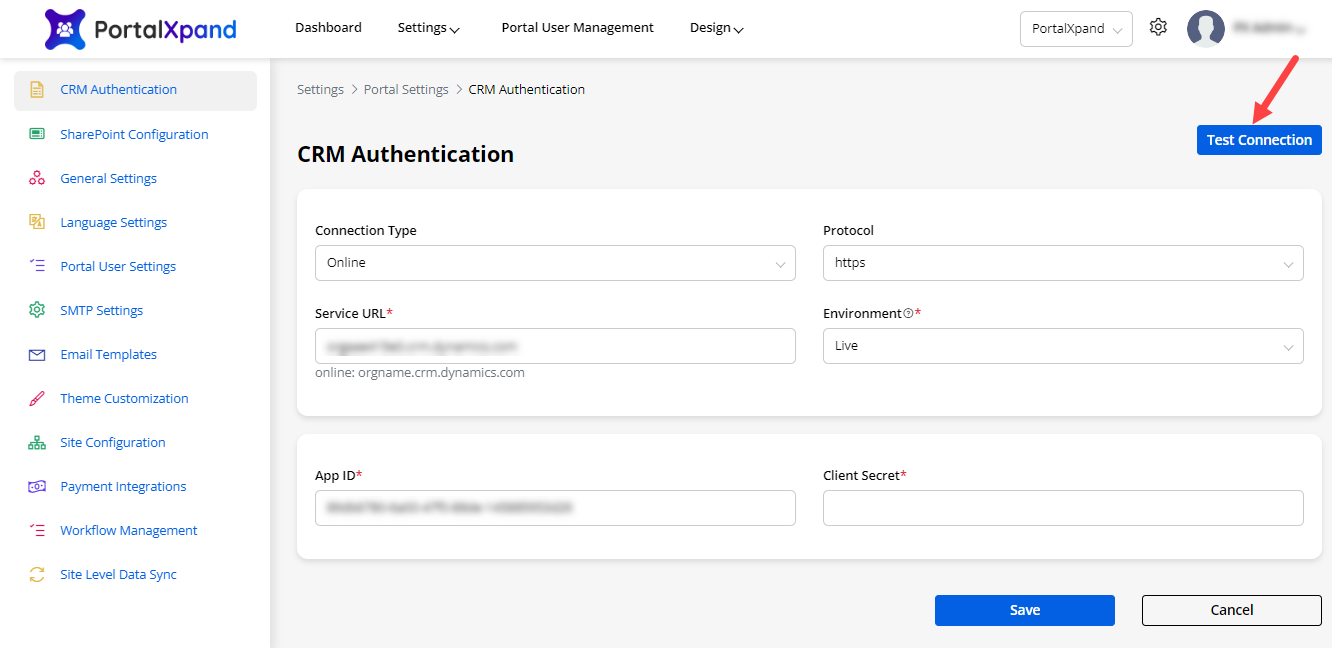The height and width of the screenshot is (648, 1332).
Task: Cancel the CRM Authentication changes
Action: (x=1231, y=610)
